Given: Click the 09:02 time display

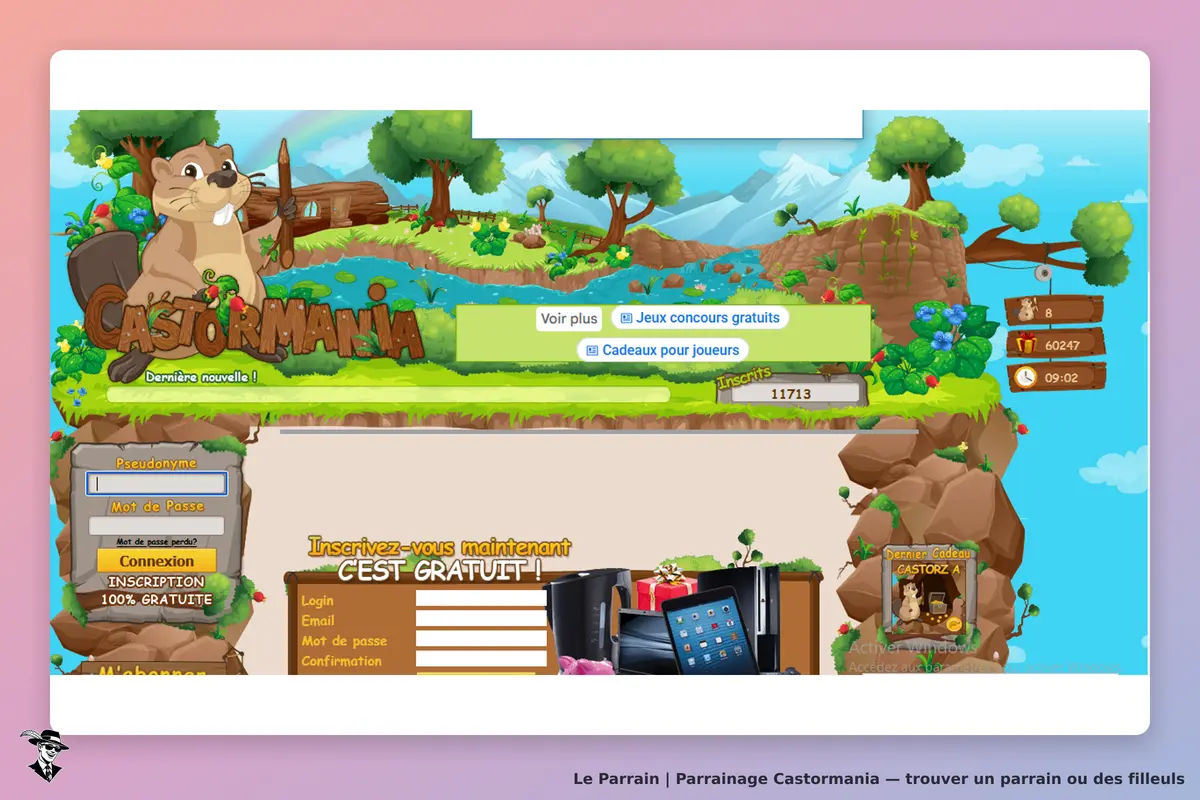Looking at the screenshot, I should tap(1062, 378).
